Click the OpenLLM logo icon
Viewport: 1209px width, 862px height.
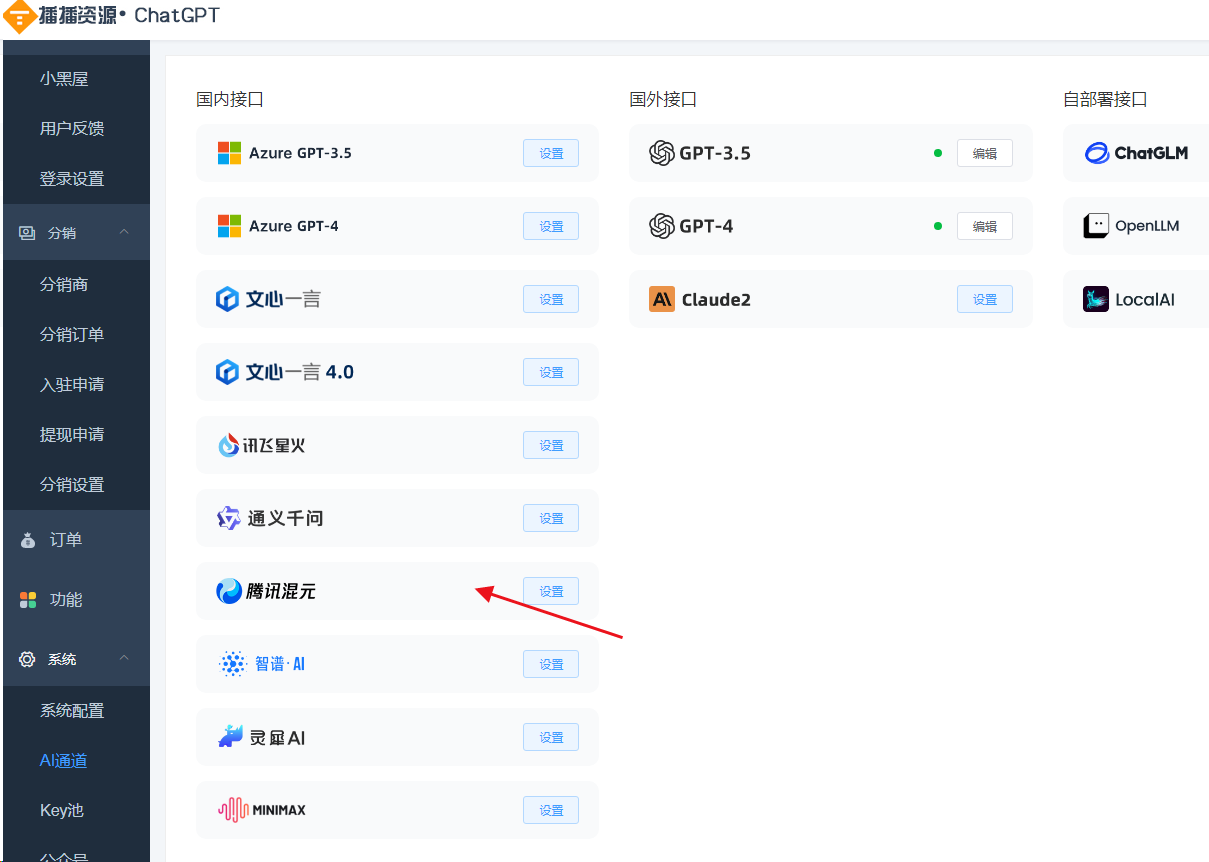pyautogui.click(x=1096, y=226)
